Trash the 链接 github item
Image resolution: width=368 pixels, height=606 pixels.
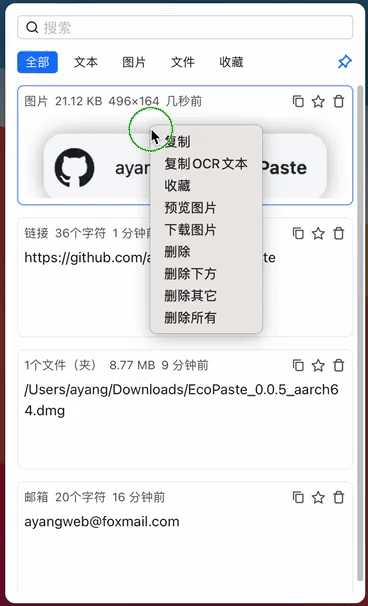tap(339, 233)
